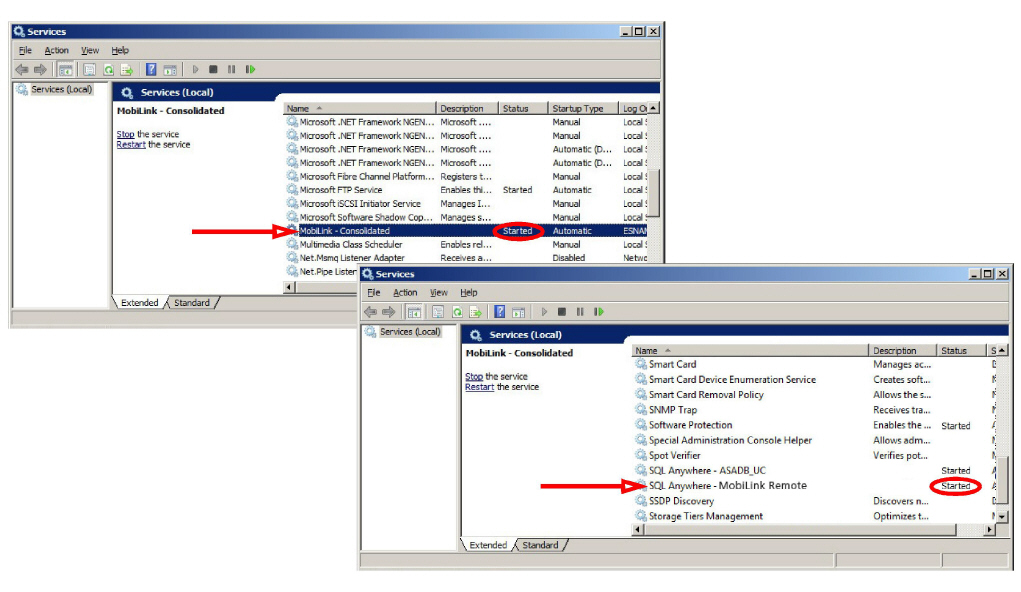
Task: Click Export List icon in front Services window
Action: click(x=476, y=312)
